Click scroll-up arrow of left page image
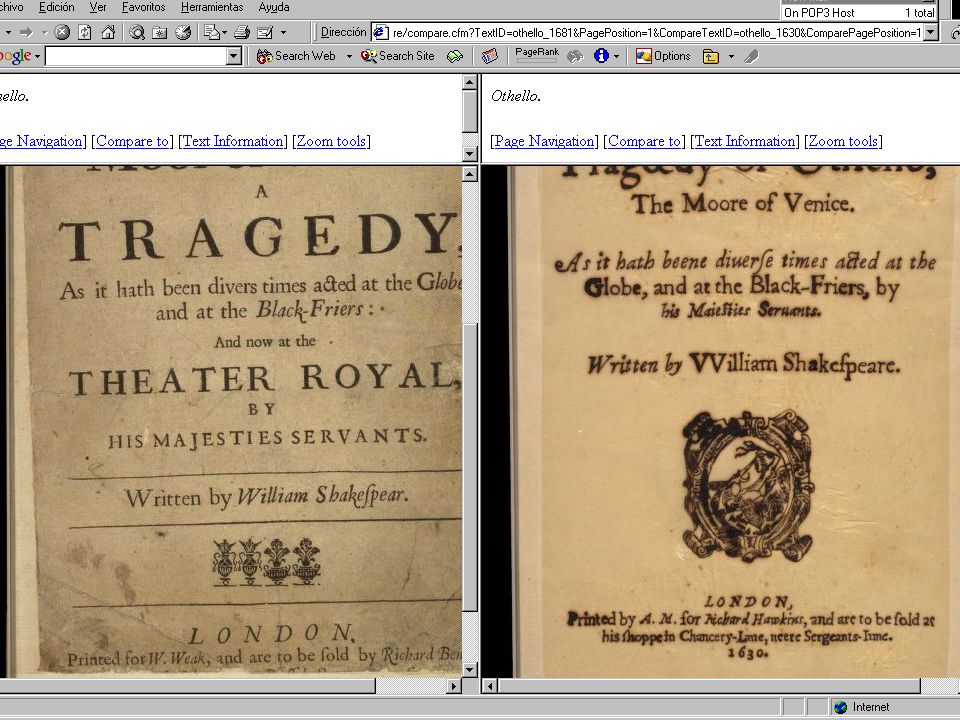The width and height of the screenshot is (960, 720). click(470, 174)
